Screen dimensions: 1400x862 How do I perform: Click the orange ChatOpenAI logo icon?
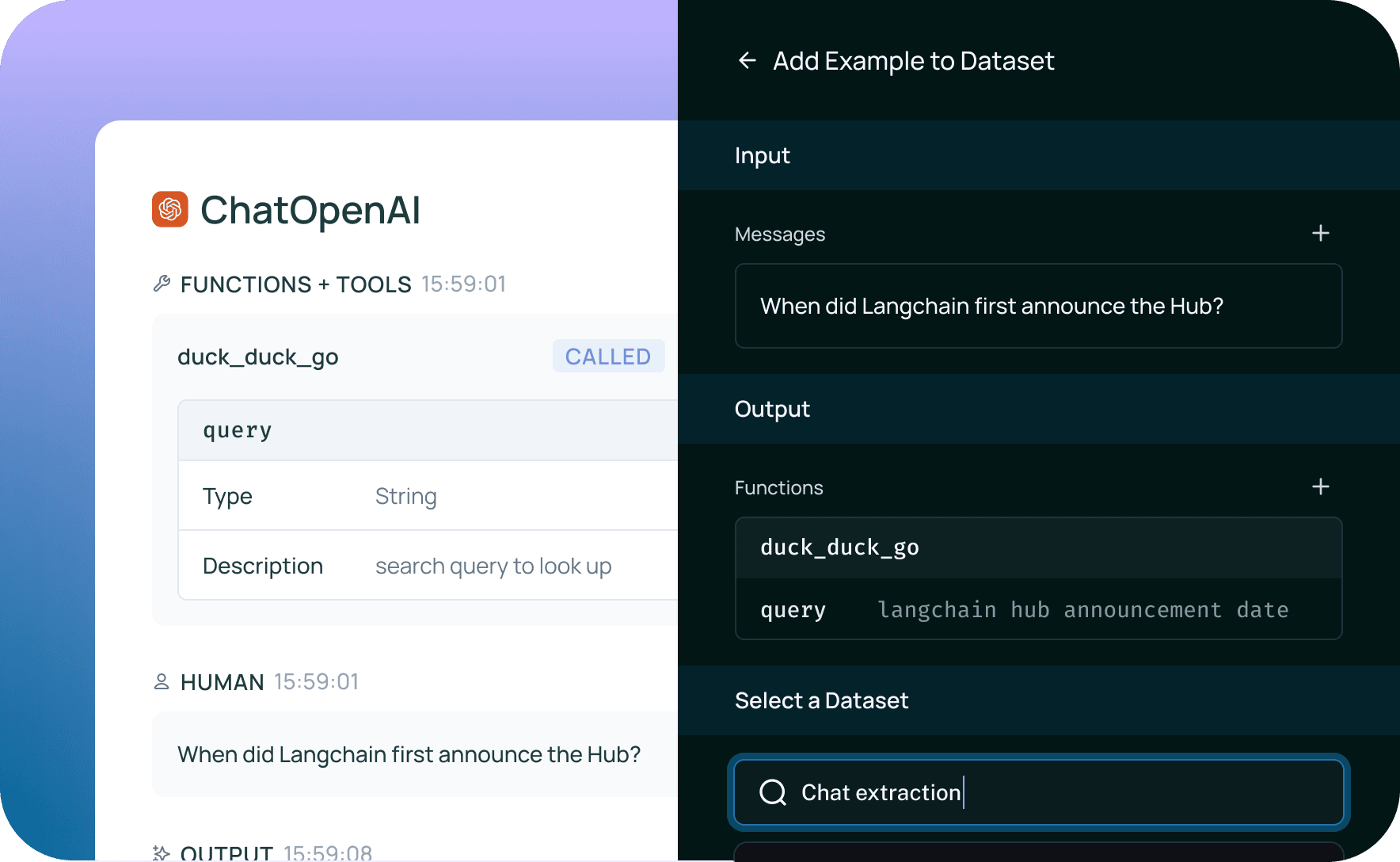170,209
